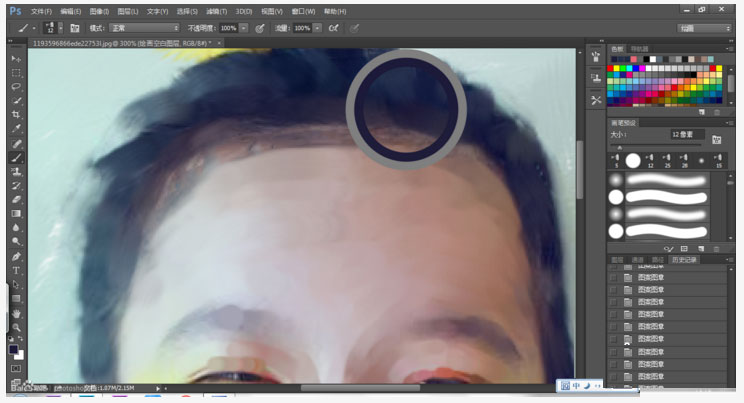
Task: Select the hard round brush thumbnail
Action: coord(633,161)
